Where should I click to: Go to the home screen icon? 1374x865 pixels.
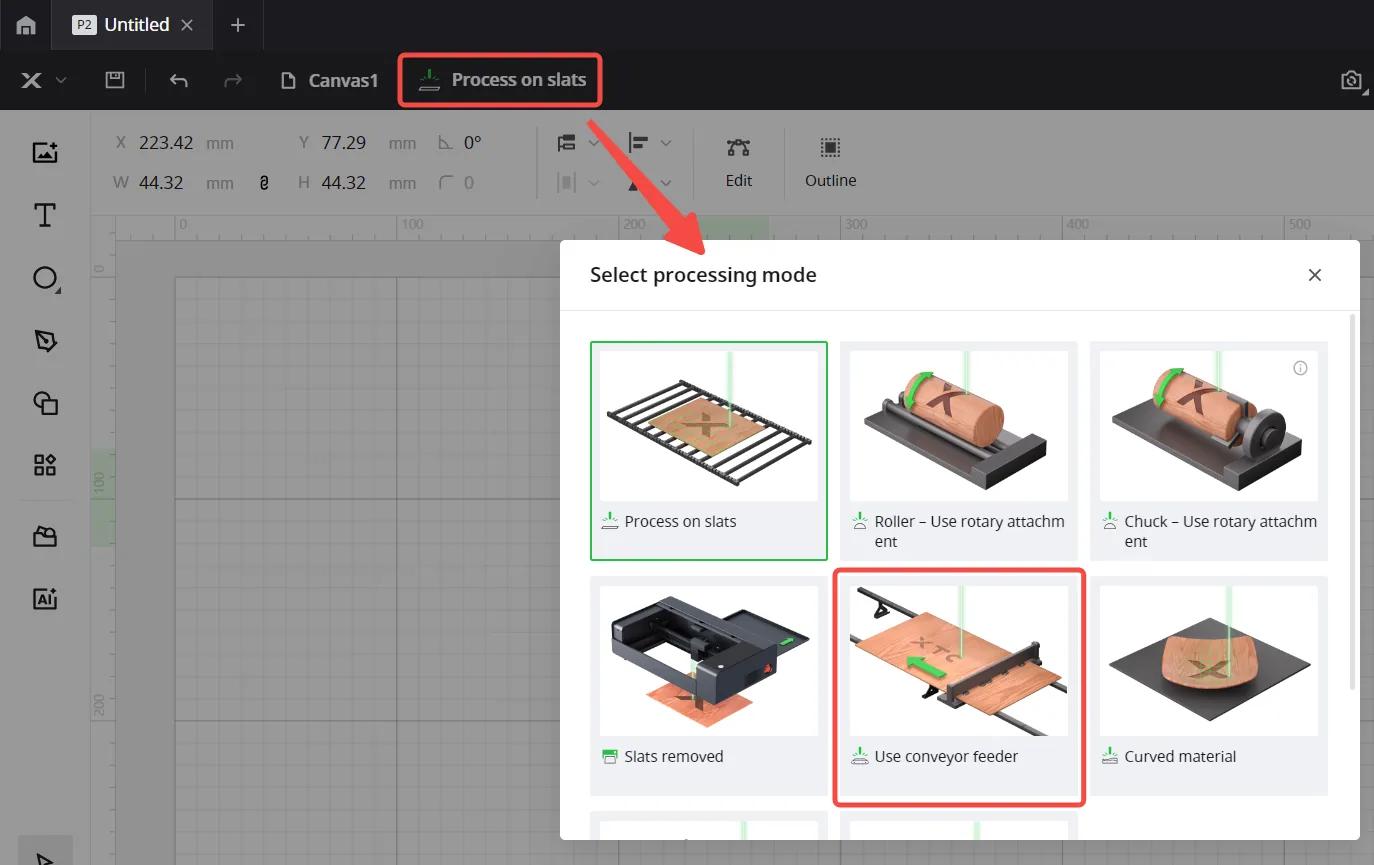(27, 26)
